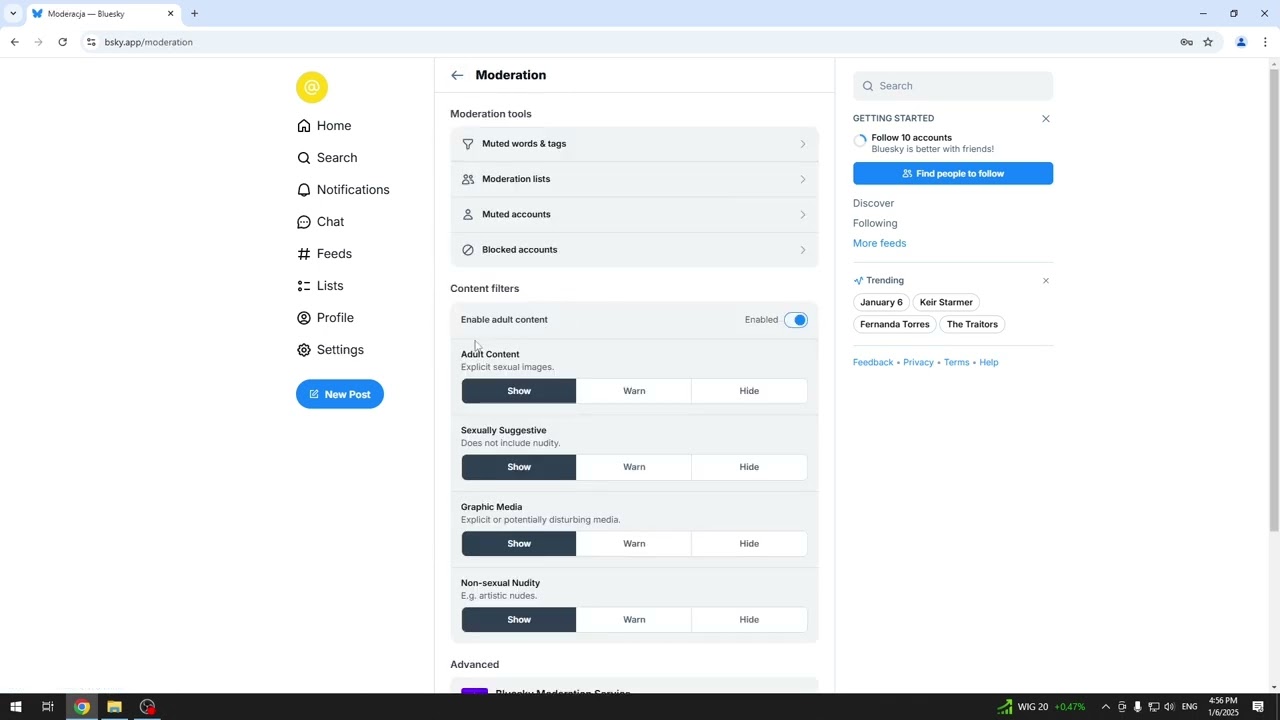Screen dimensions: 1280x720
Task: Open the tab search dropdown arrow
Action: click(x=13, y=14)
